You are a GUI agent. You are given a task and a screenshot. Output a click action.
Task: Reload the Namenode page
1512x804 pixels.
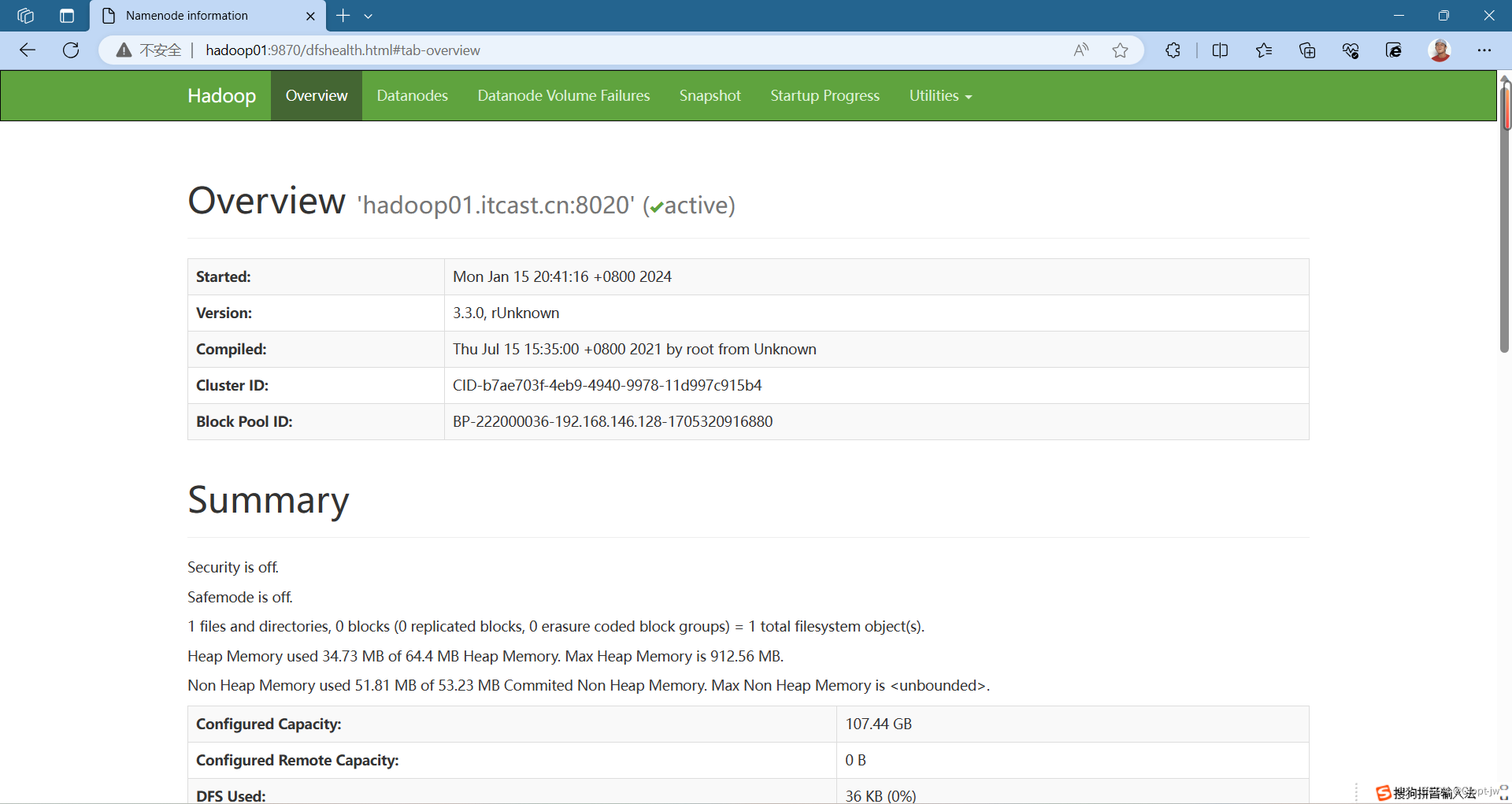pyautogui.click(x=71, y=50)
